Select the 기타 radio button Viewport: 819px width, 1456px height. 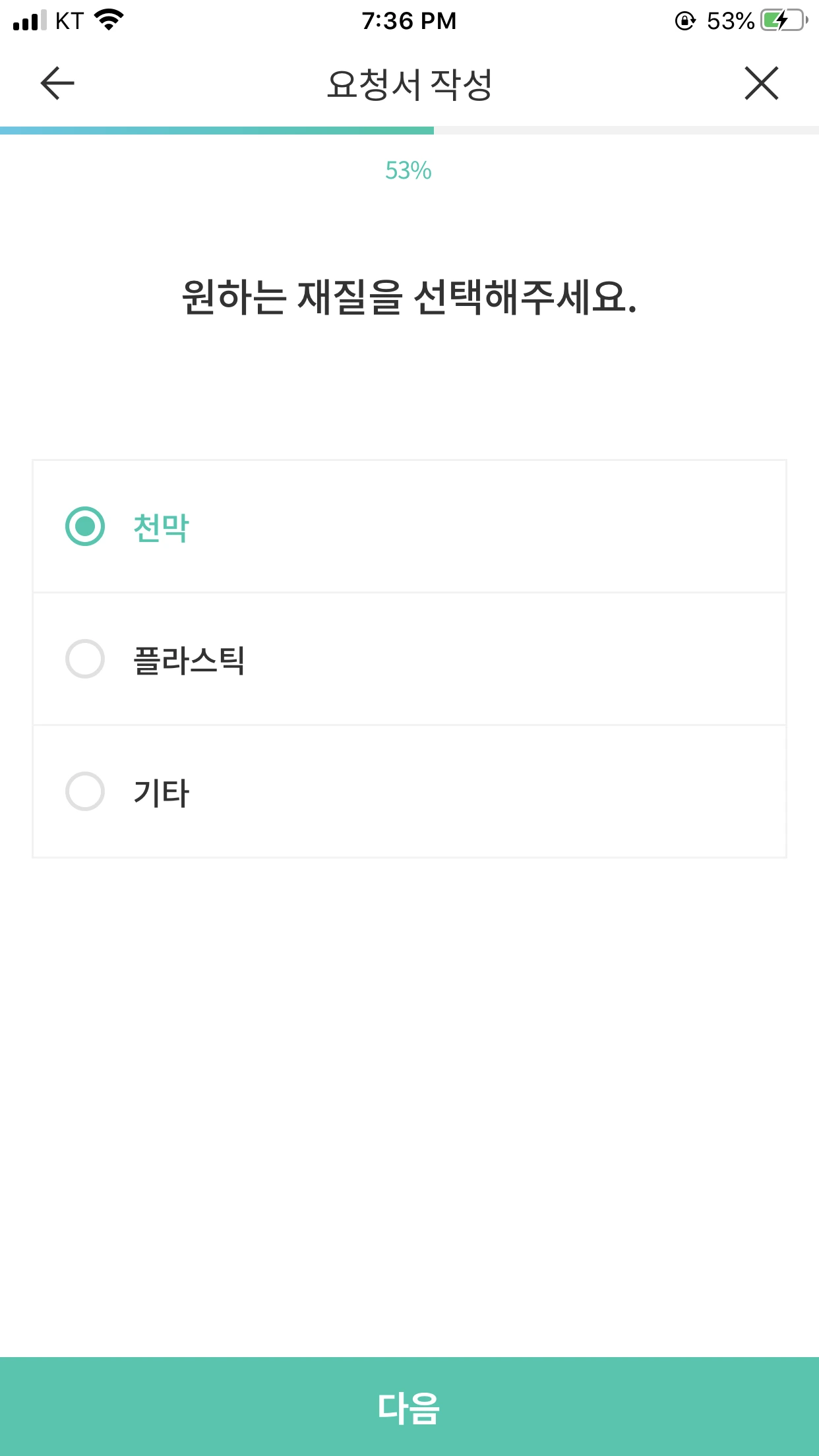click(x=85, y=791)
